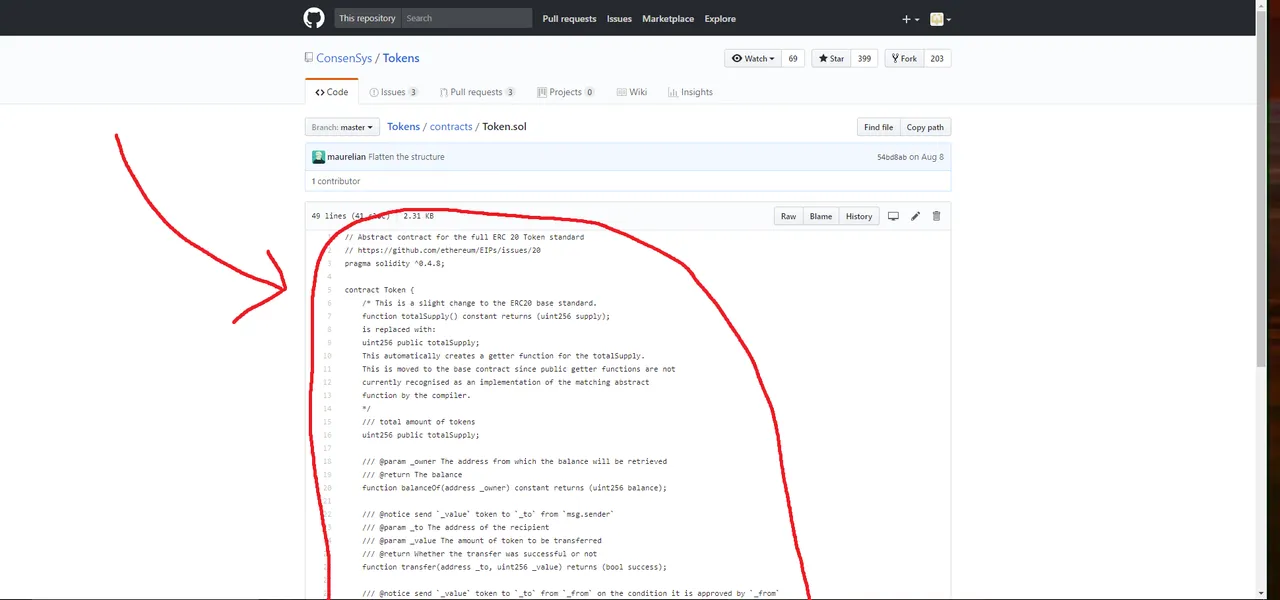
Task: Click the ethereum EIPs URL comment line
Action: [443, 250]
